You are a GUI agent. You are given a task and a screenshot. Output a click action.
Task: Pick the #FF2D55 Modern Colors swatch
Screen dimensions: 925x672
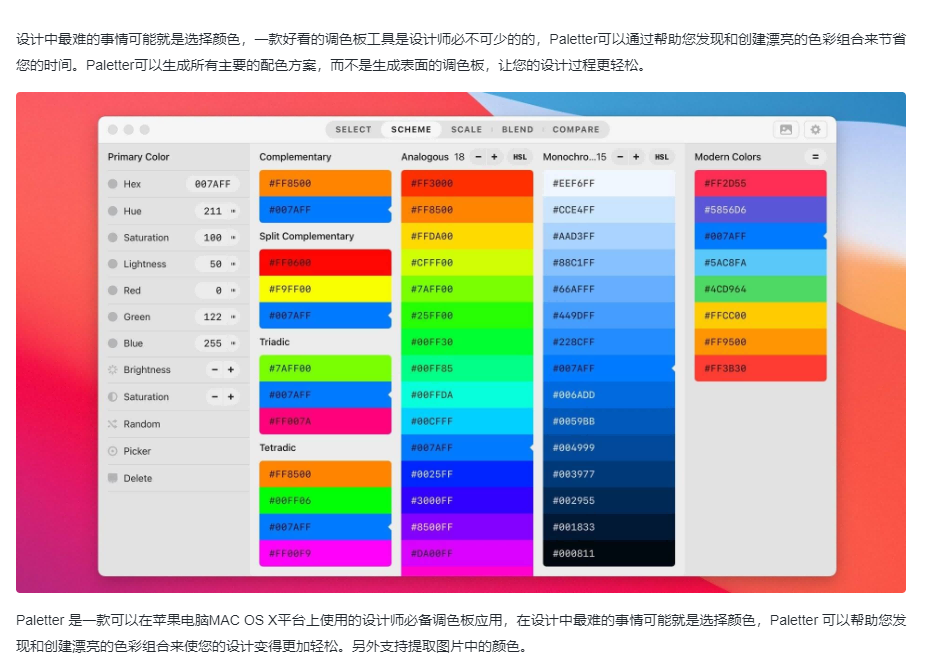[x=760, y=183]
